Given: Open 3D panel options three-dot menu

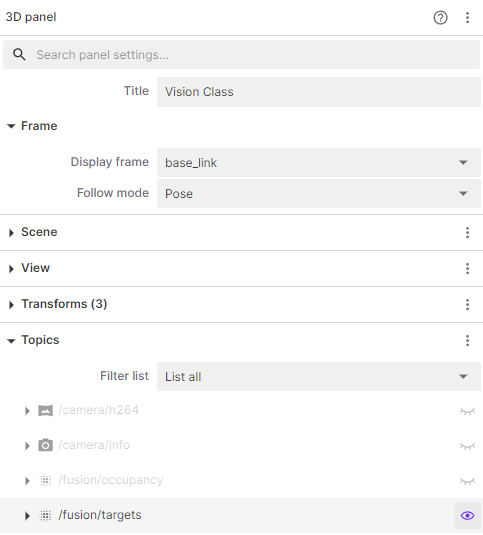Looking at the screenshot, I should 467,17.
